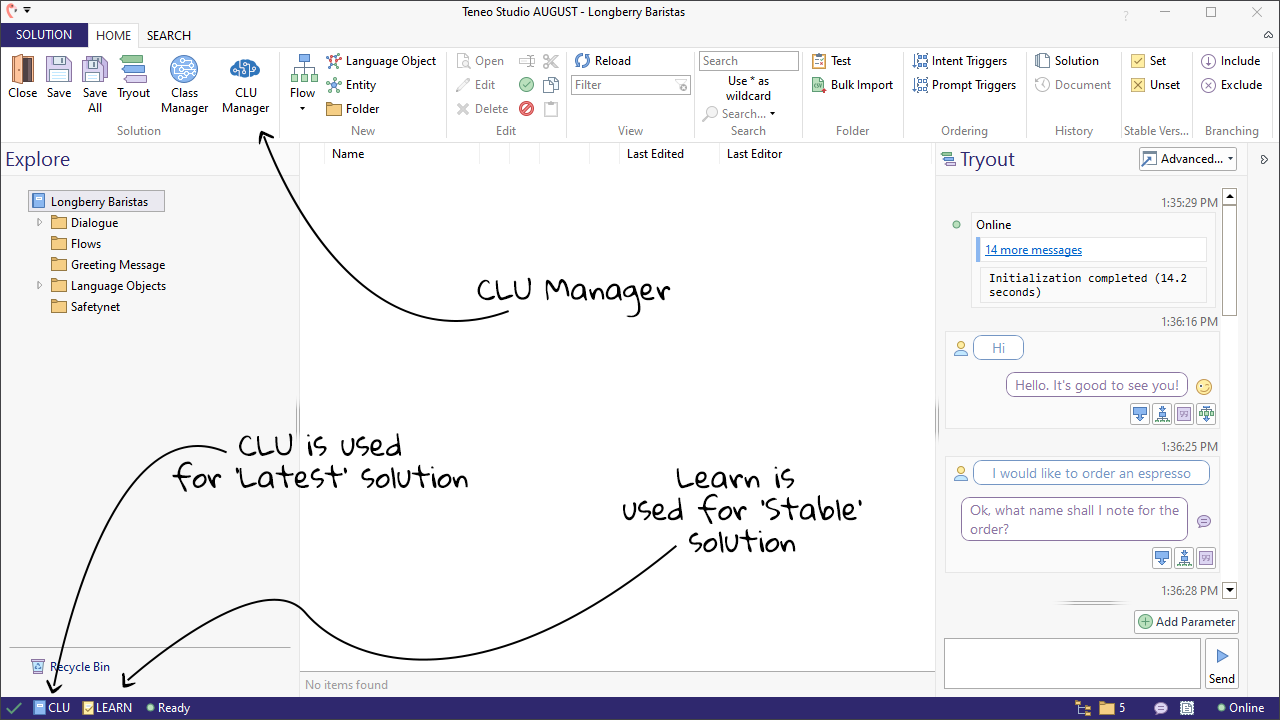Image resolution: width=1280 pixels, height=720 pixels.
Task: Click the Test icon in Folder group
Action: [818, 61]
